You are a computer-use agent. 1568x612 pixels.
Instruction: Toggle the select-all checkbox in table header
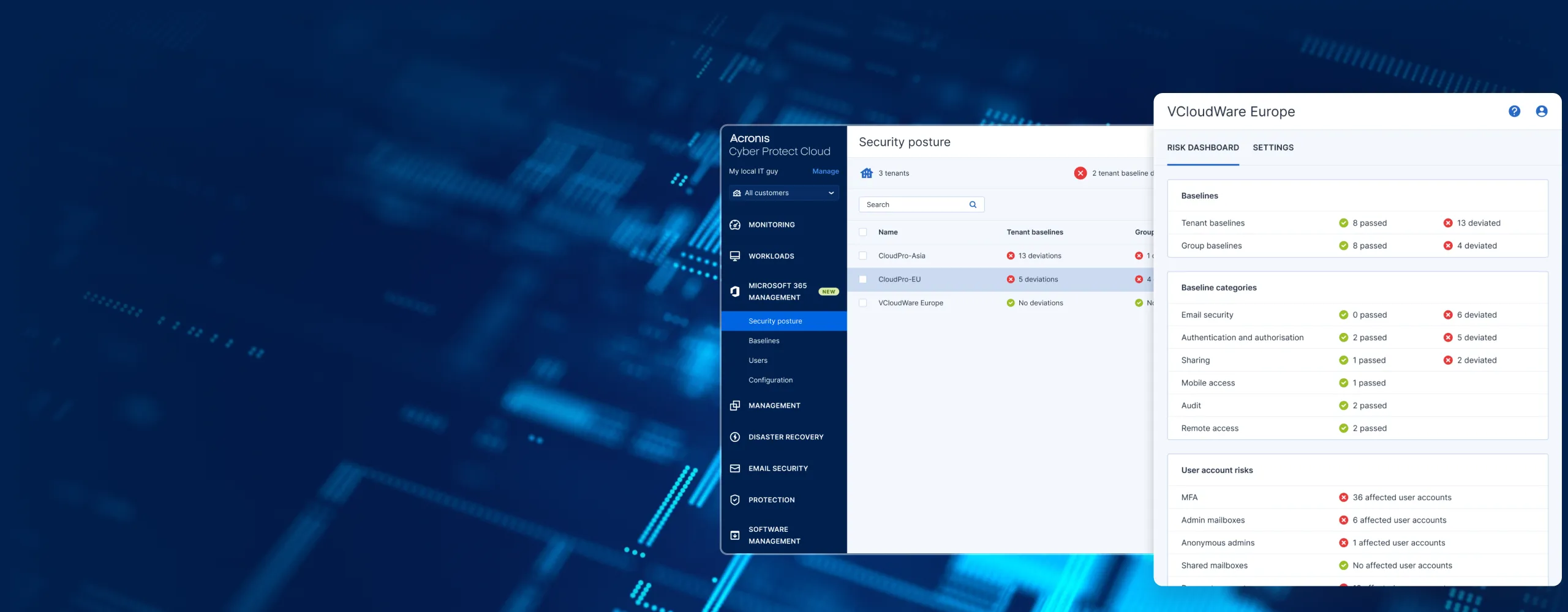pos(863,233)
